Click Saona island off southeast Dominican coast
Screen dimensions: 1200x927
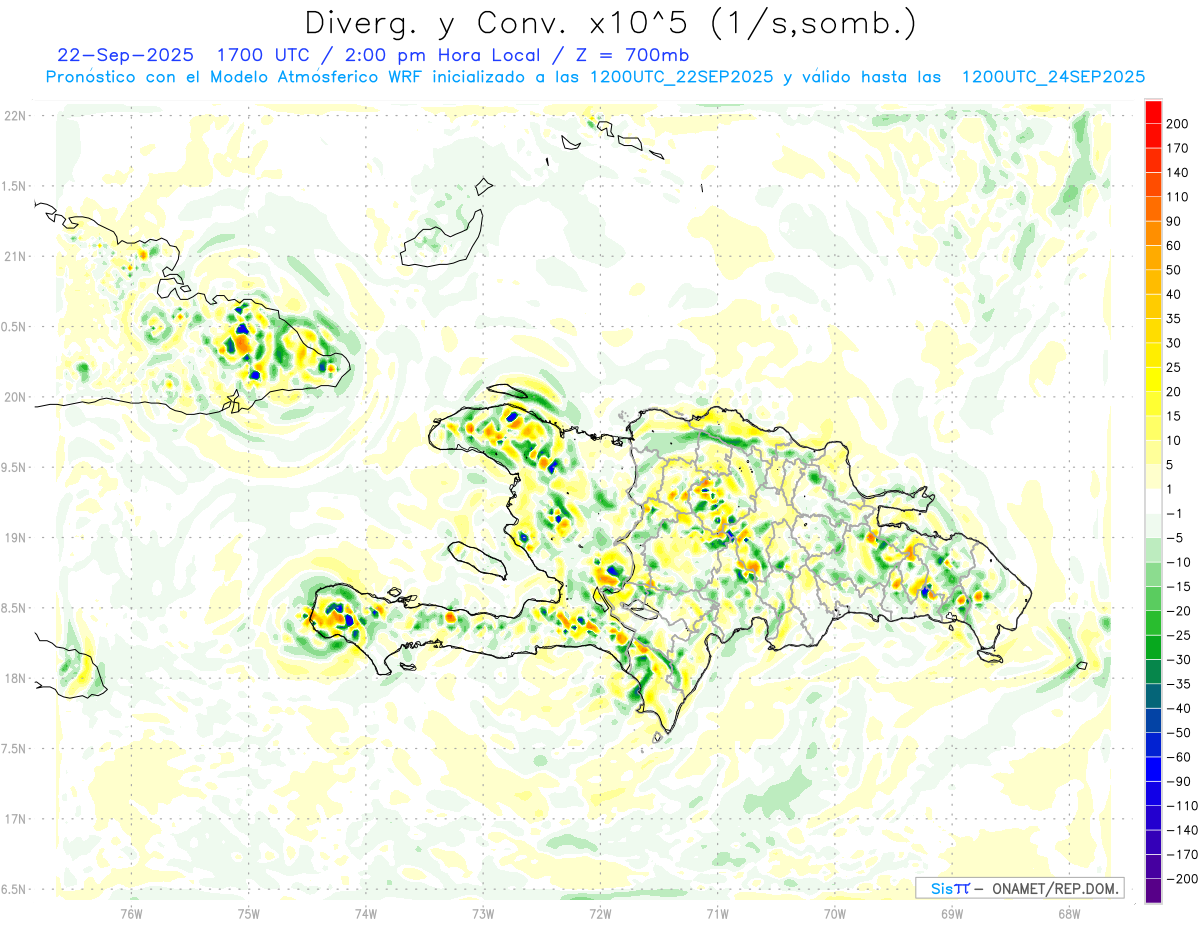click(990, 656)
